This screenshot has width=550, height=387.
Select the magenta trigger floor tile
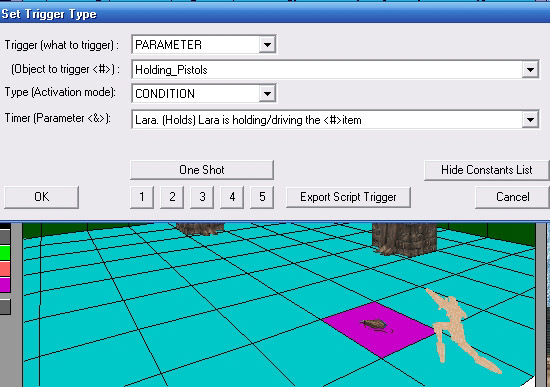[379, 330]
